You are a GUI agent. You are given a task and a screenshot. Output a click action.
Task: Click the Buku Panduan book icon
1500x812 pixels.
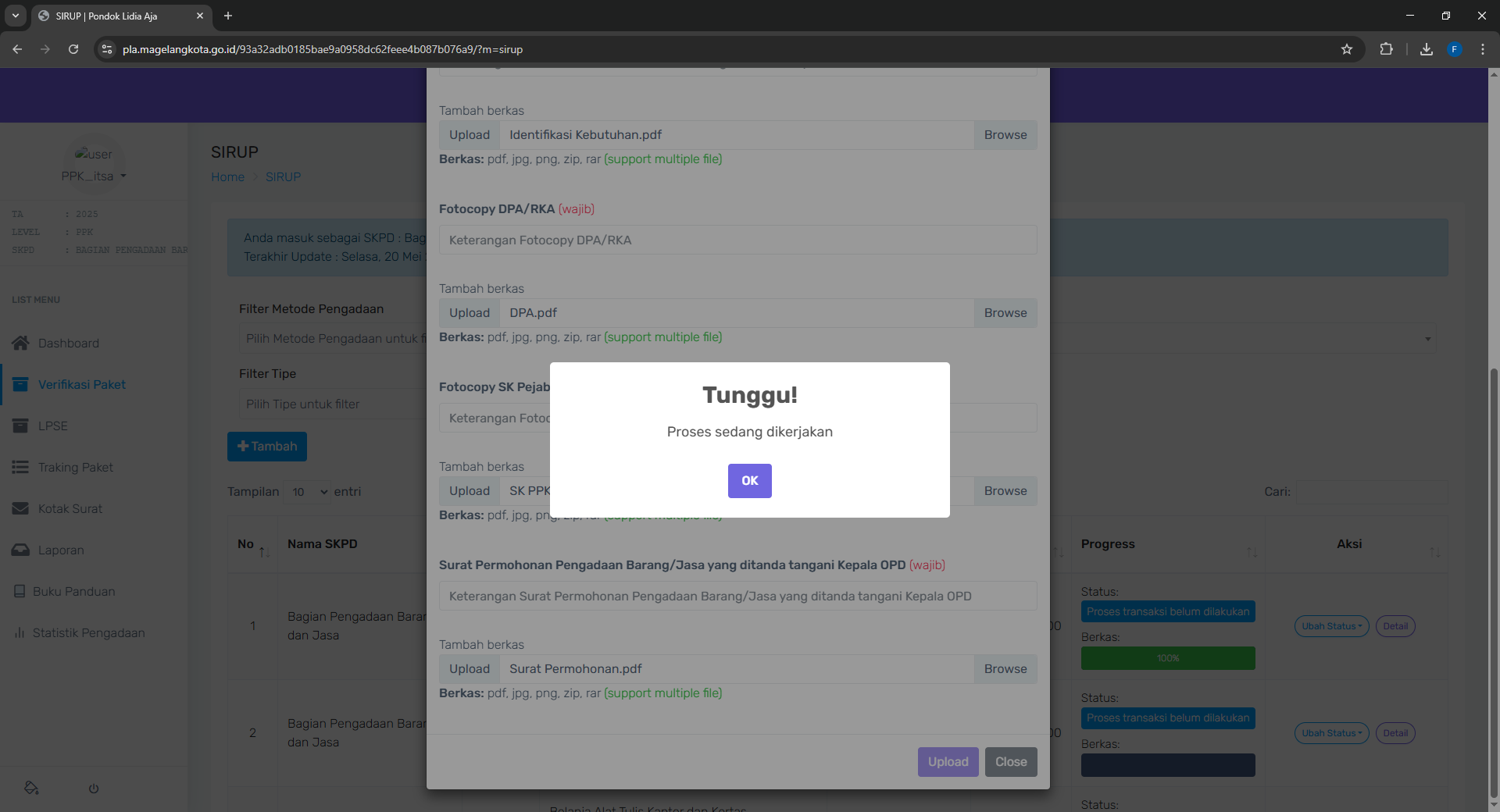pyautogui.click(x=20, y=591)
